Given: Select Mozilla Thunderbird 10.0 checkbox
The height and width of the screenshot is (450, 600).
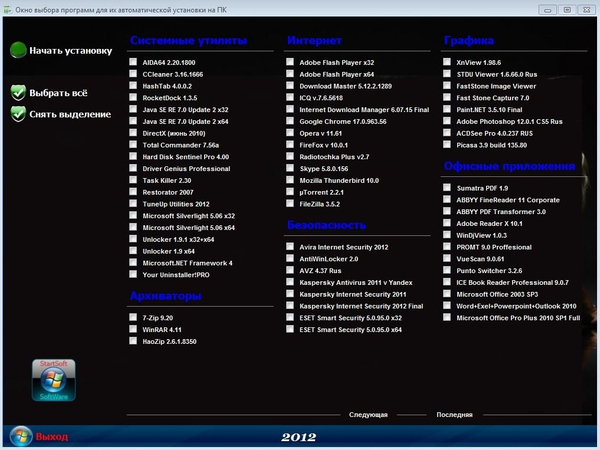Looking at the screenshot, I should pyautogui.click(x=290, y=179).
